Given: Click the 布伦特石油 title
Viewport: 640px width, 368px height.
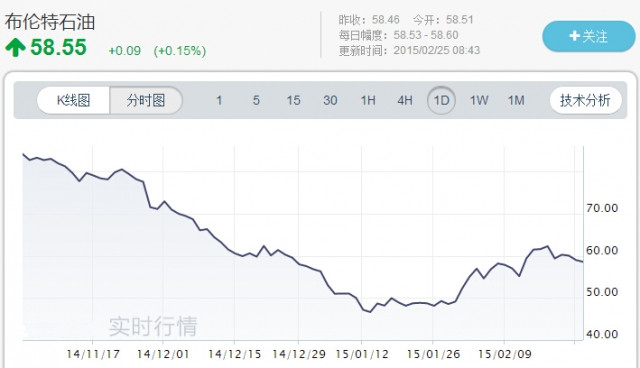Looking at the screenshot, I should [x=49, y=22].
